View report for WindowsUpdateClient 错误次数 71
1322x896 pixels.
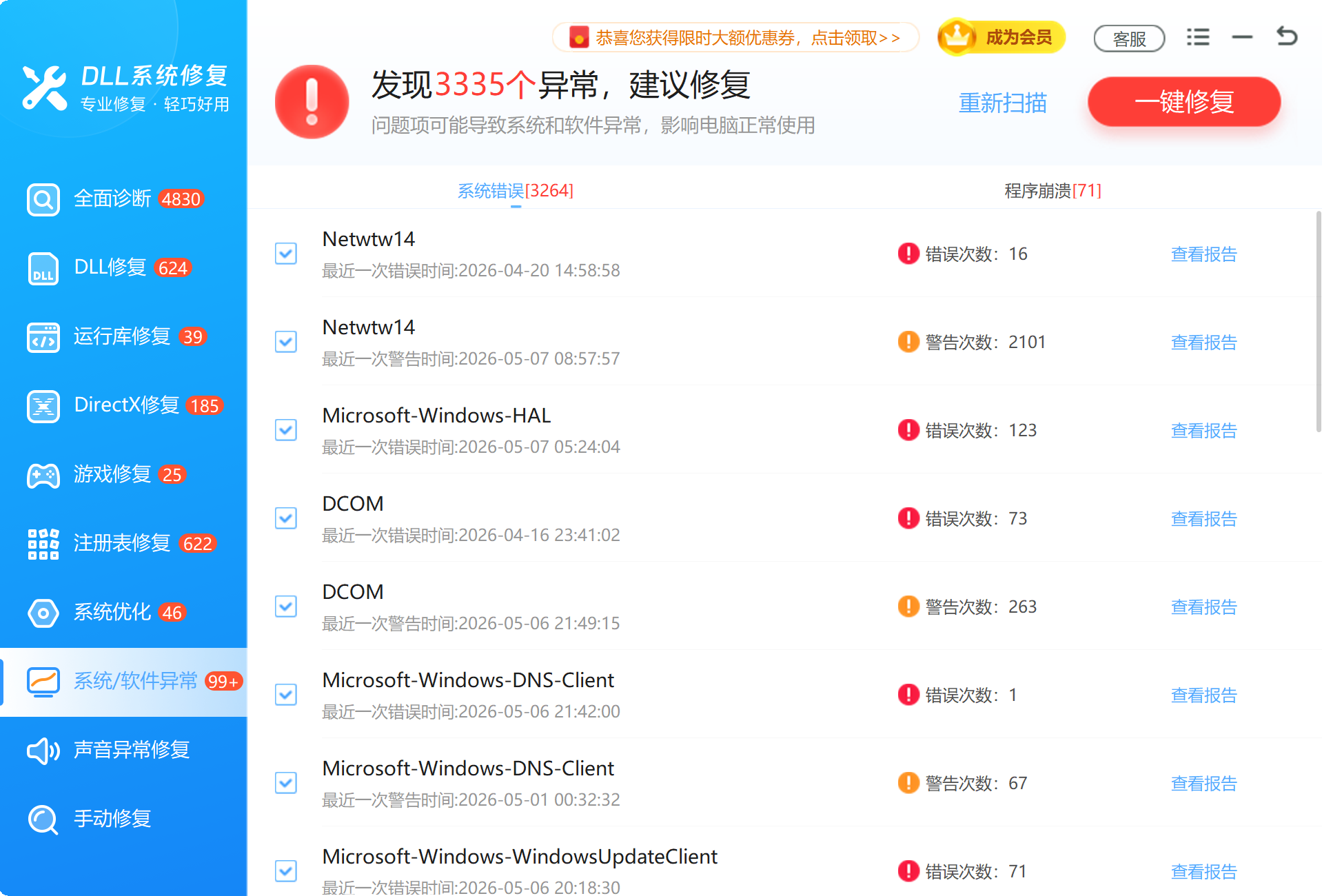click(x=1203, y=872)
